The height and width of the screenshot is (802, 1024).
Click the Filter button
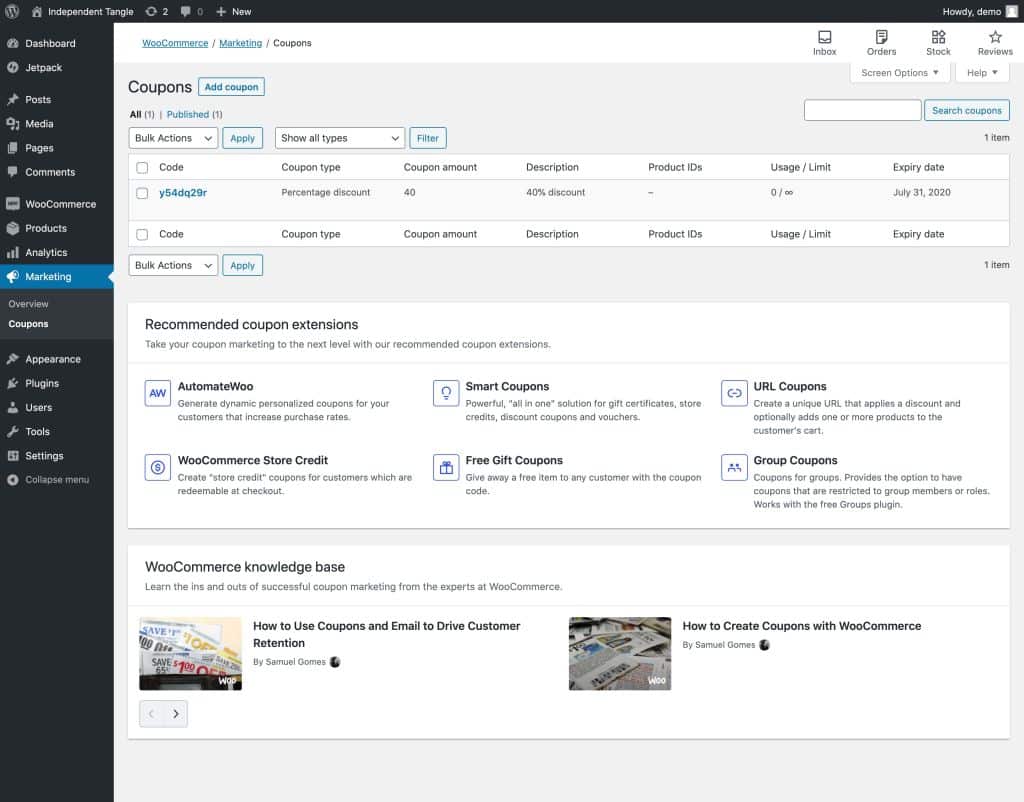pos(428,138)
